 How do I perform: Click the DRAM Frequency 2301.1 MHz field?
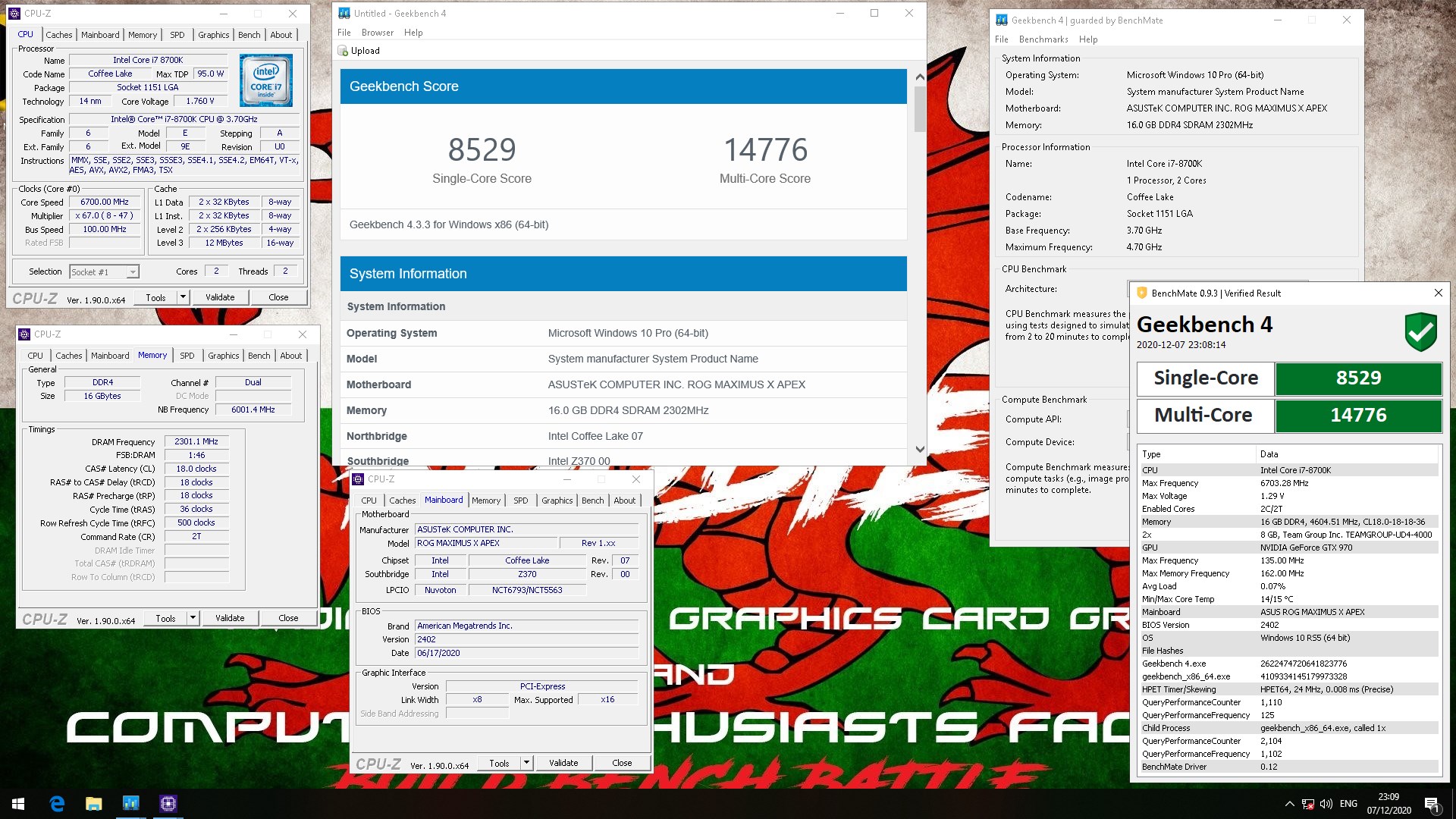(x=196, y=441)
